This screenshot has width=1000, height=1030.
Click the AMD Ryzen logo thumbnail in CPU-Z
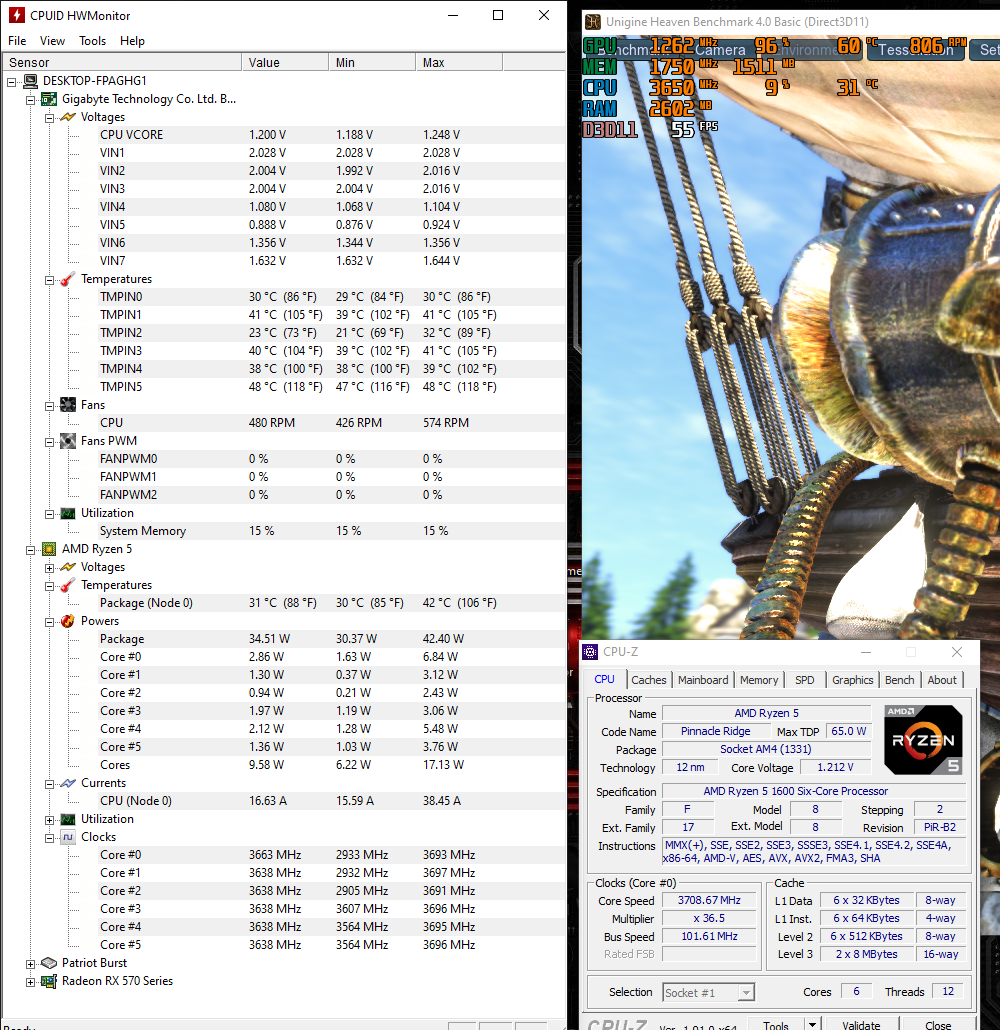tap(922, 740)
